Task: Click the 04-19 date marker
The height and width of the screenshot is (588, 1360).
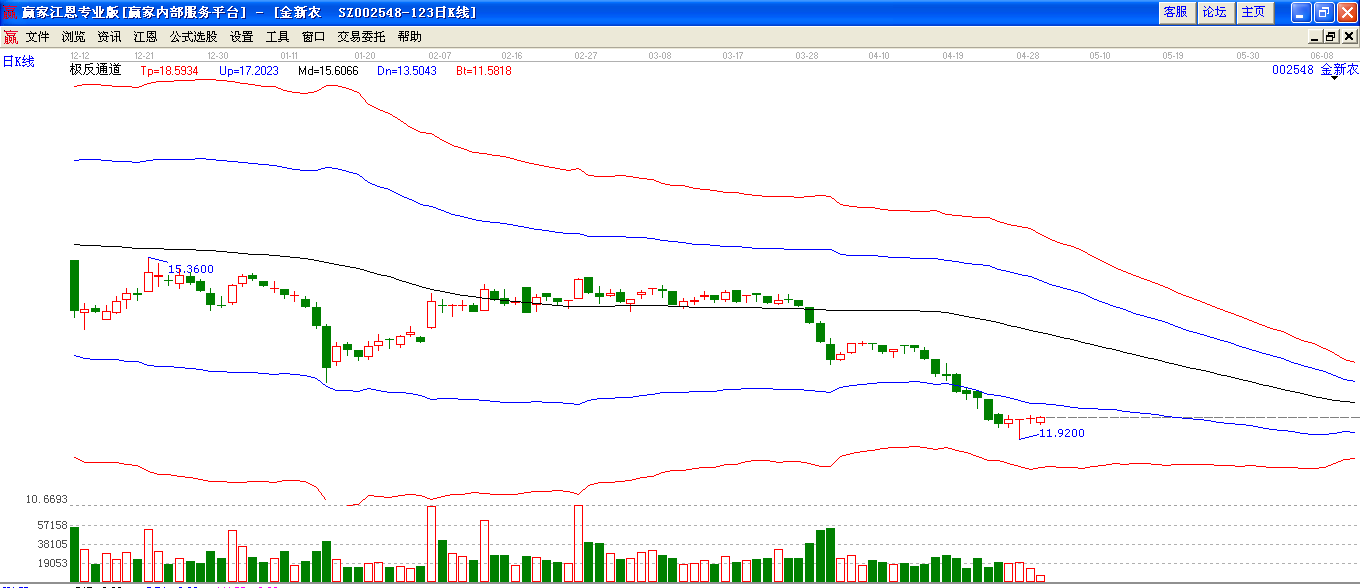Action: tap(953, 55)
